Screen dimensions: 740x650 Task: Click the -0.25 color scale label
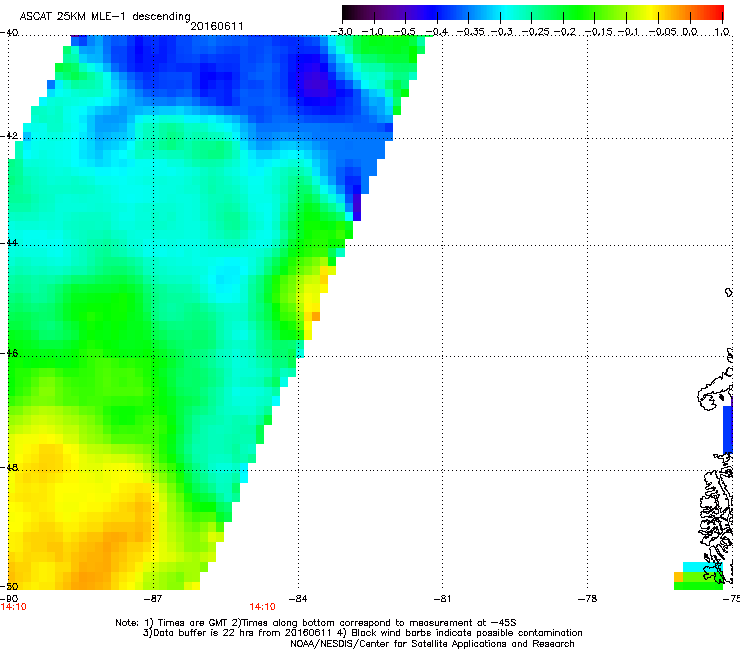click(x=536, y=32)
